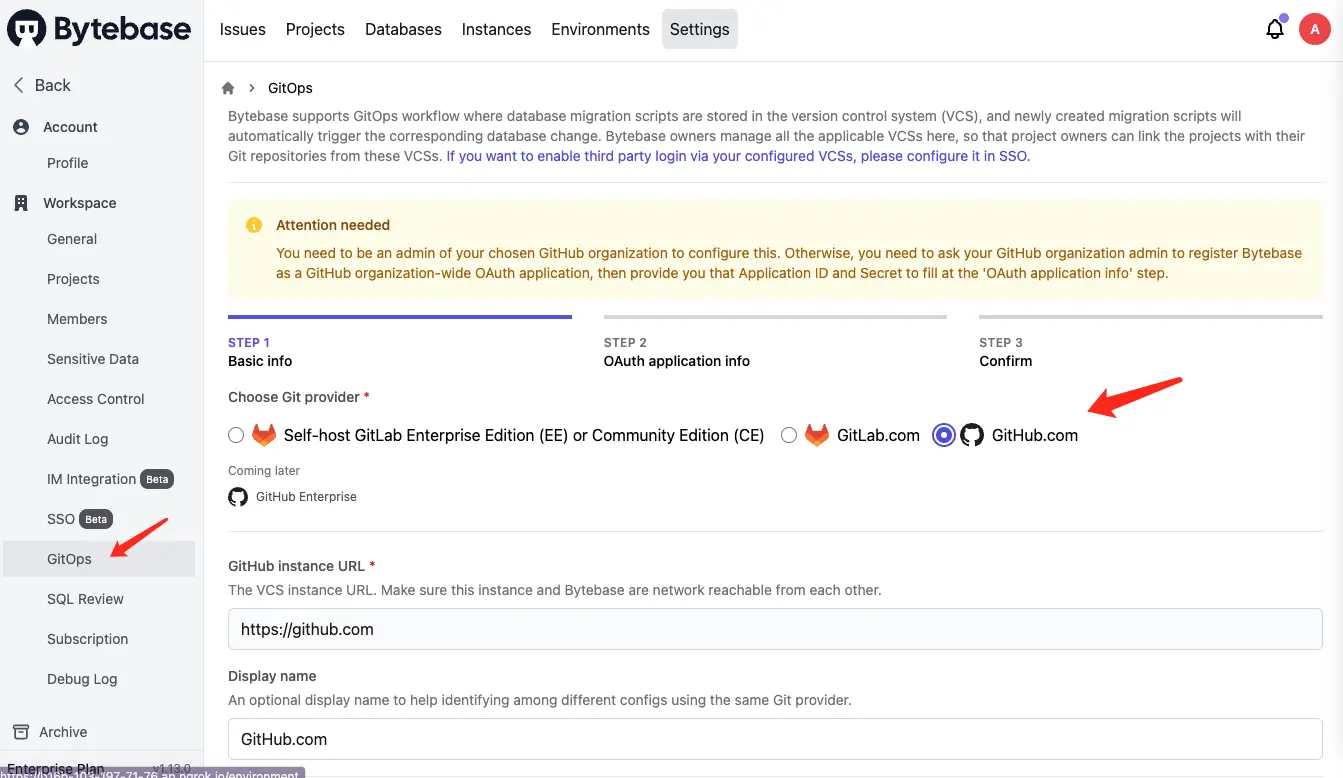The height and width of the screenshot is (778, 1343).
Task: Select the Self-host GitLab Edition radio button
Action: point(235,435)
